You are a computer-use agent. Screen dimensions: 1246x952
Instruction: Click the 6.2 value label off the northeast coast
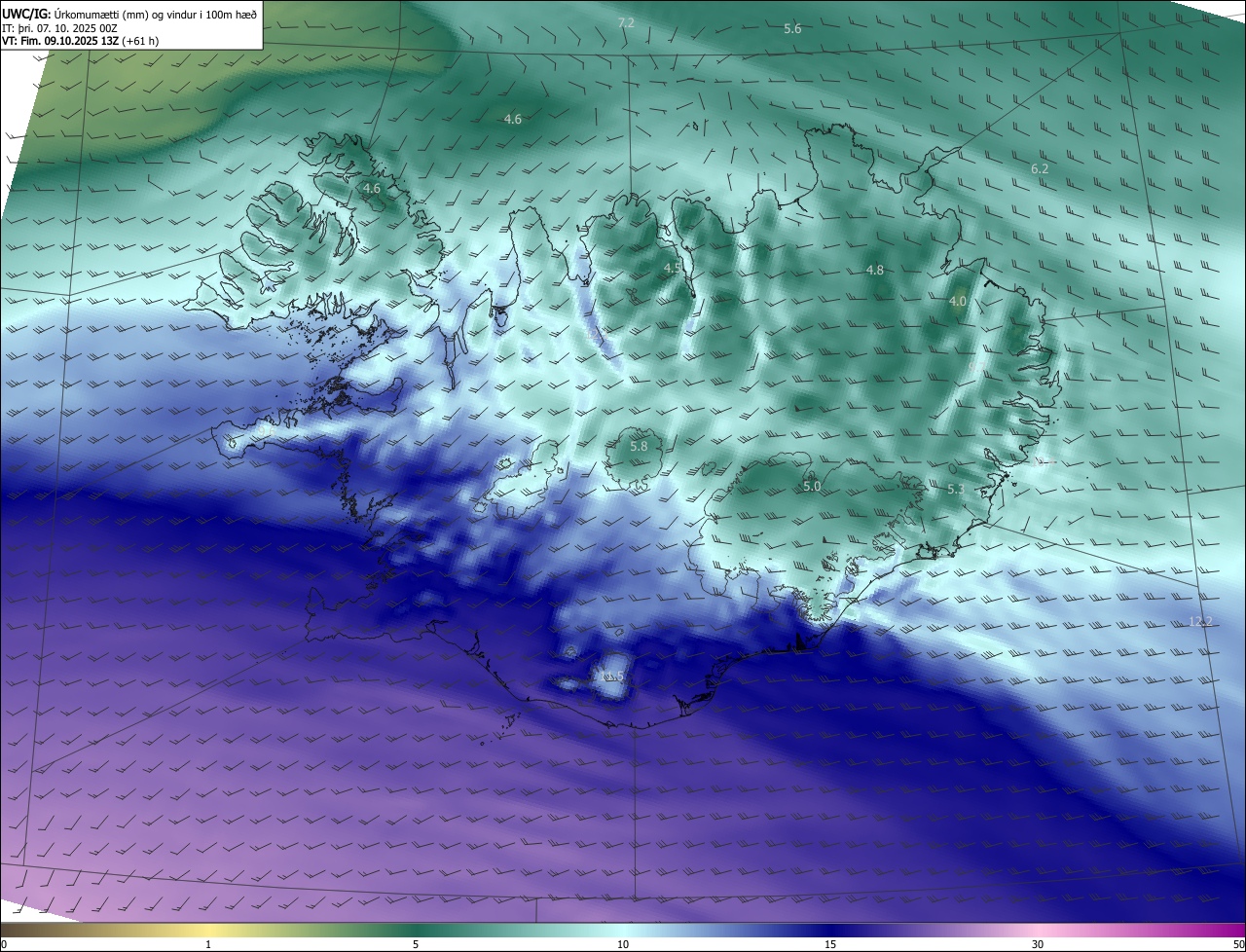pos(1040,169)
